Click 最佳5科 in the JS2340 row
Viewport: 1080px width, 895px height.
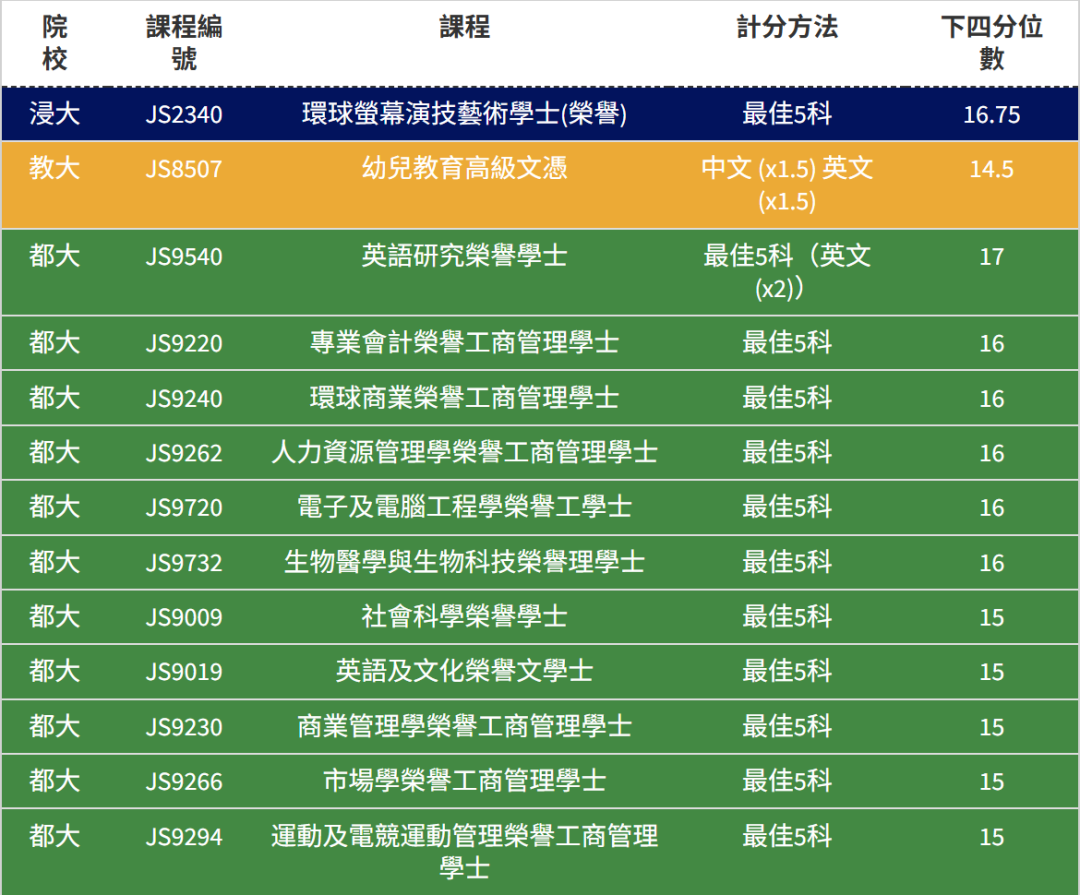coord(787,114)
